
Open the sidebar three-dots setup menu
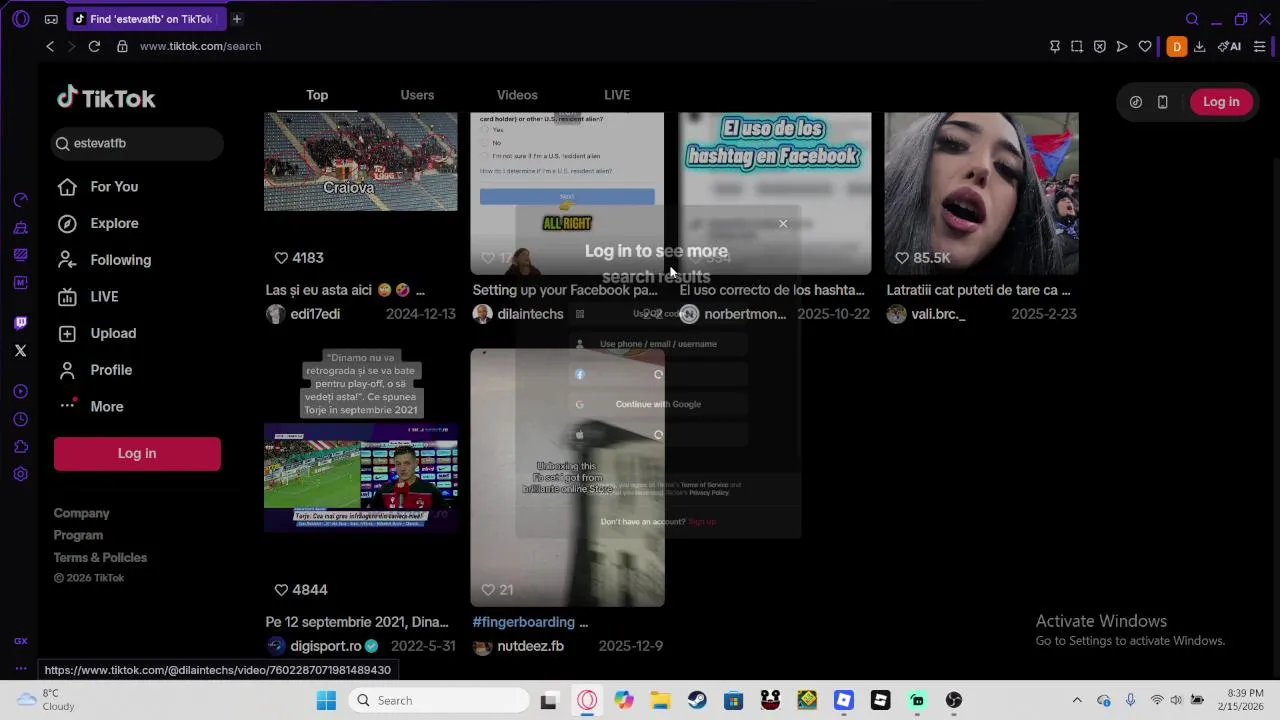20,668
